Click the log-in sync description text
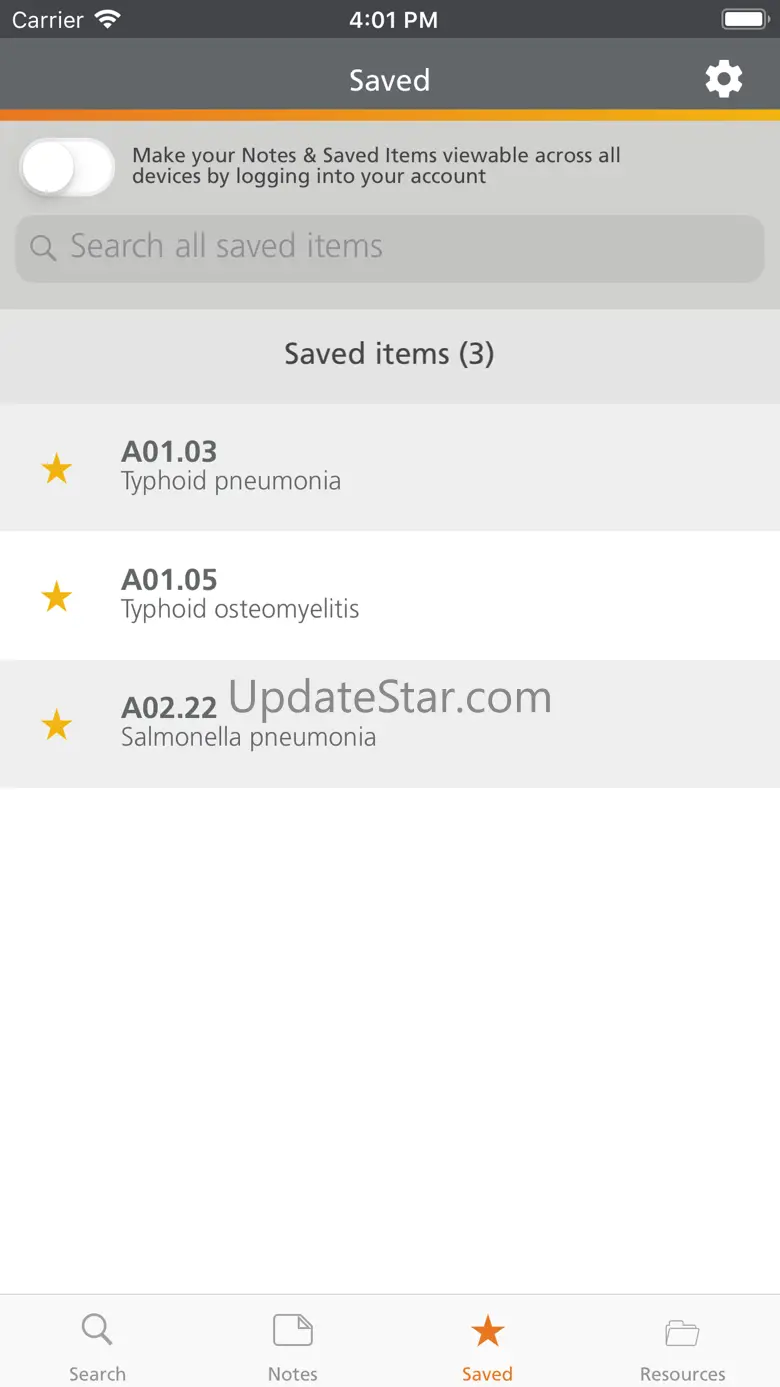This screenshot has height=1387, width=780. coord(377,166)
